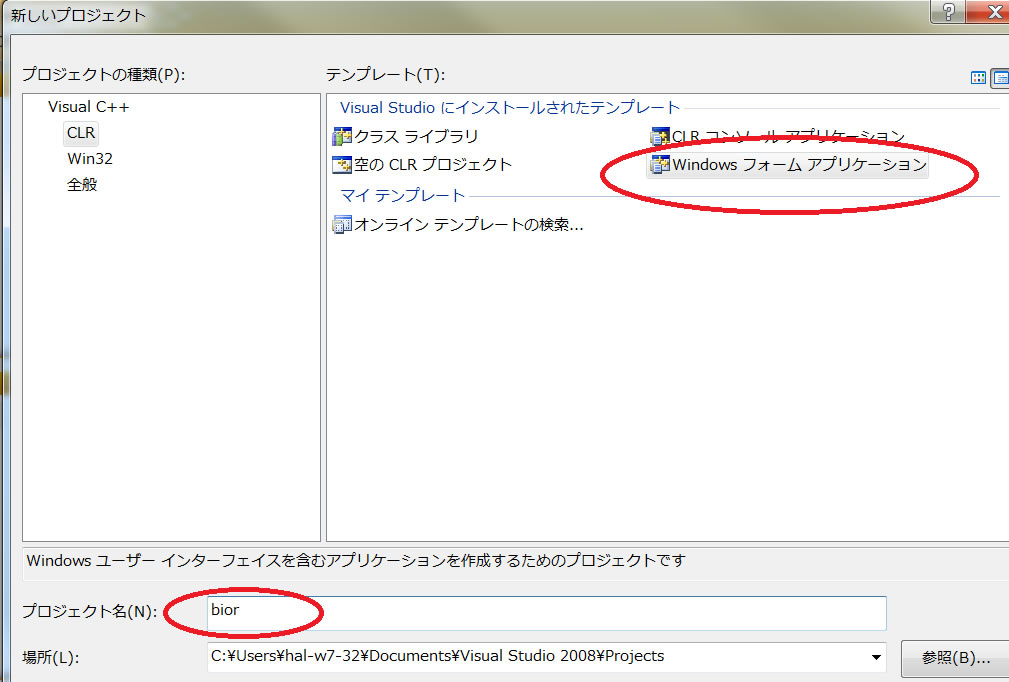The width and height of the screenshot is (1009, 682).
Task: Click the クラス ライブラリ template icon
Action: [x=342, y=136]
